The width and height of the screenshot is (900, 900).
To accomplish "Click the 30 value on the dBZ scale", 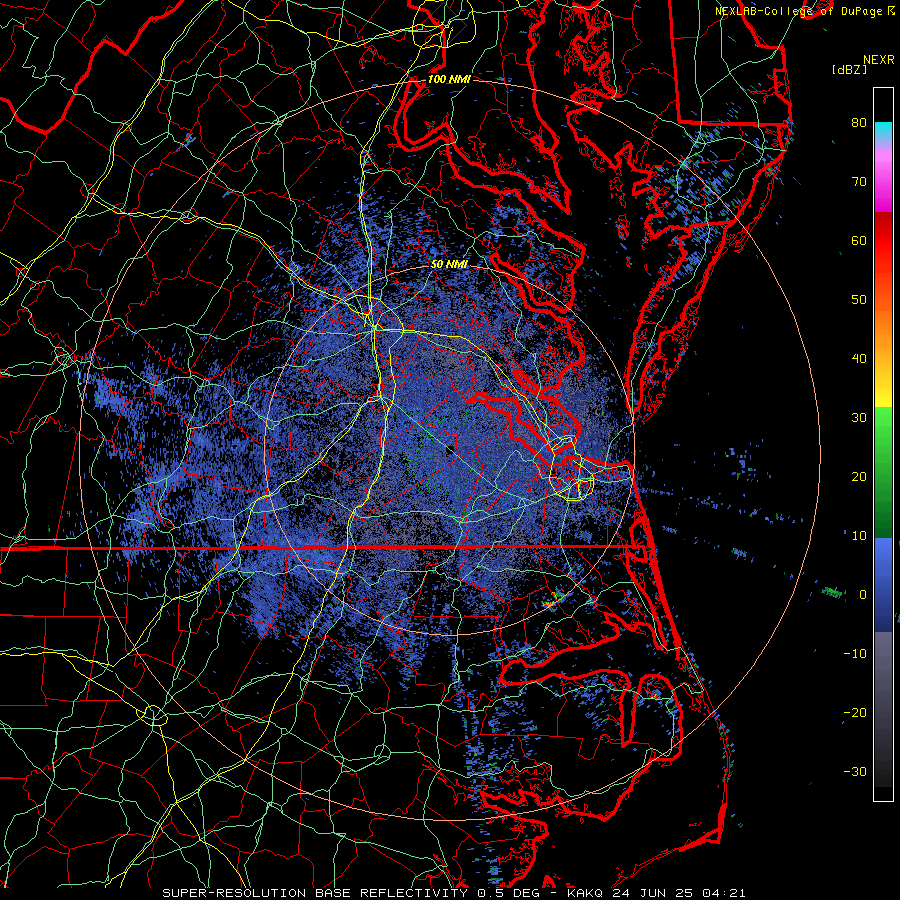I will [859, 418].
